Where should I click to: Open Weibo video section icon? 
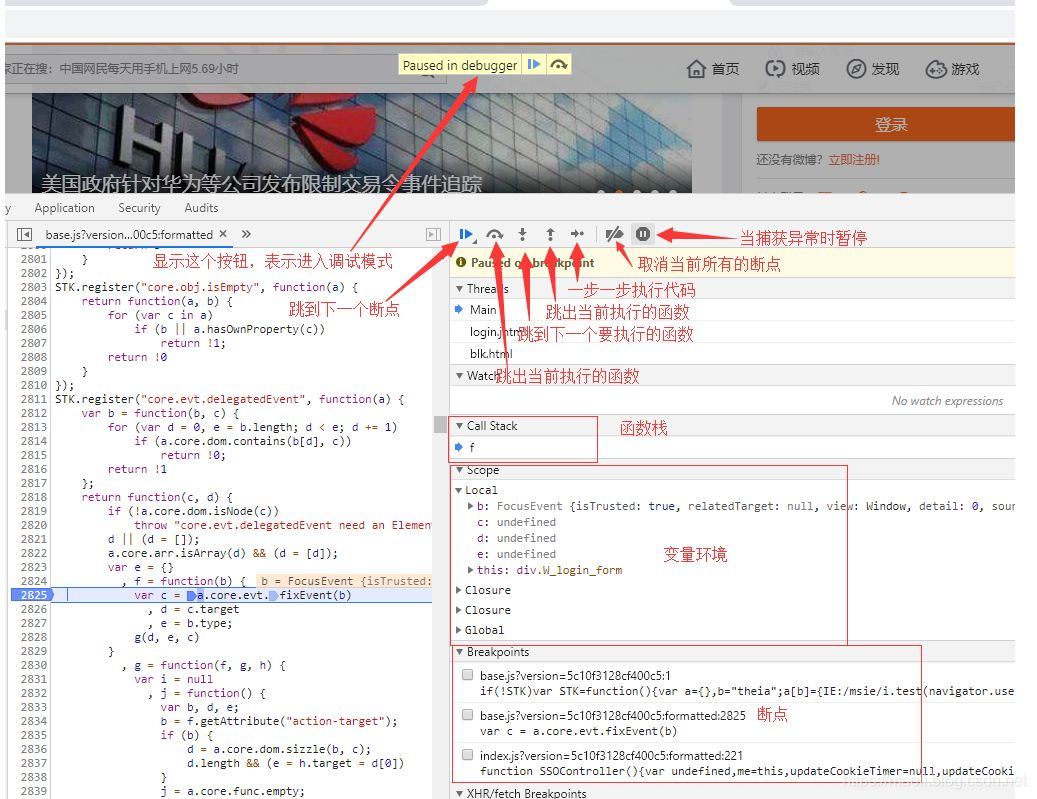click(774, 69)
